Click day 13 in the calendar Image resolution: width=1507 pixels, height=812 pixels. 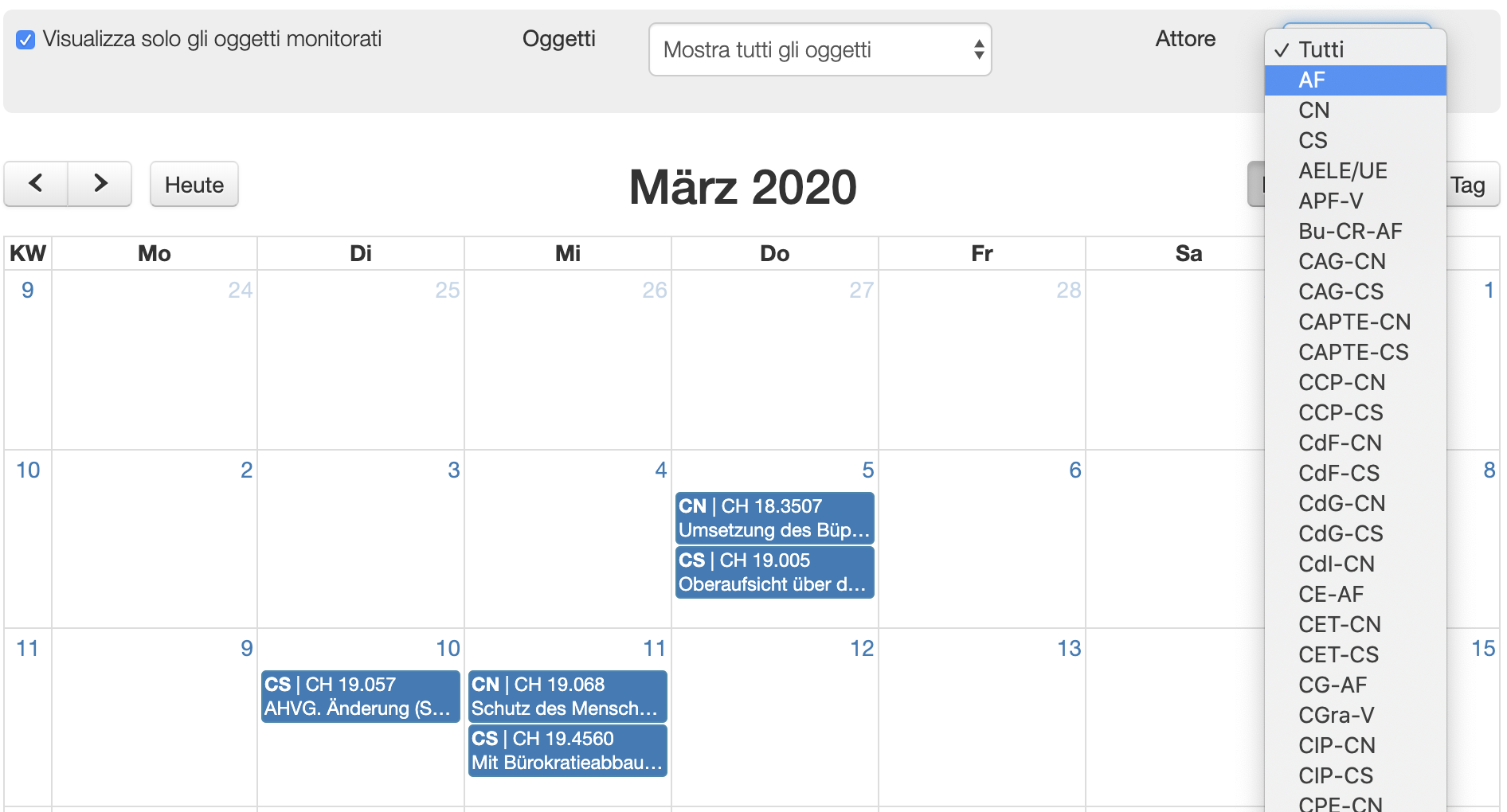point(1068,649)
